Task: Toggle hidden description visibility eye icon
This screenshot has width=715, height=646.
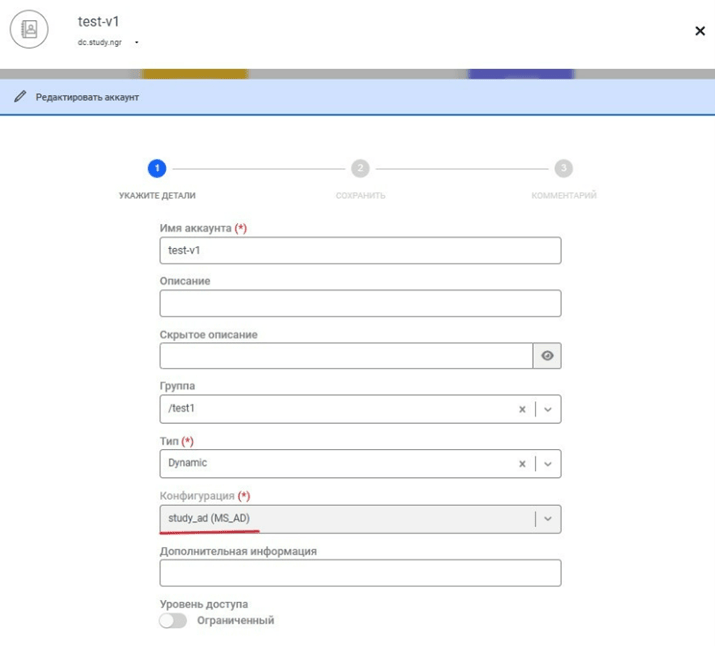Action: [x=547, y=356]
